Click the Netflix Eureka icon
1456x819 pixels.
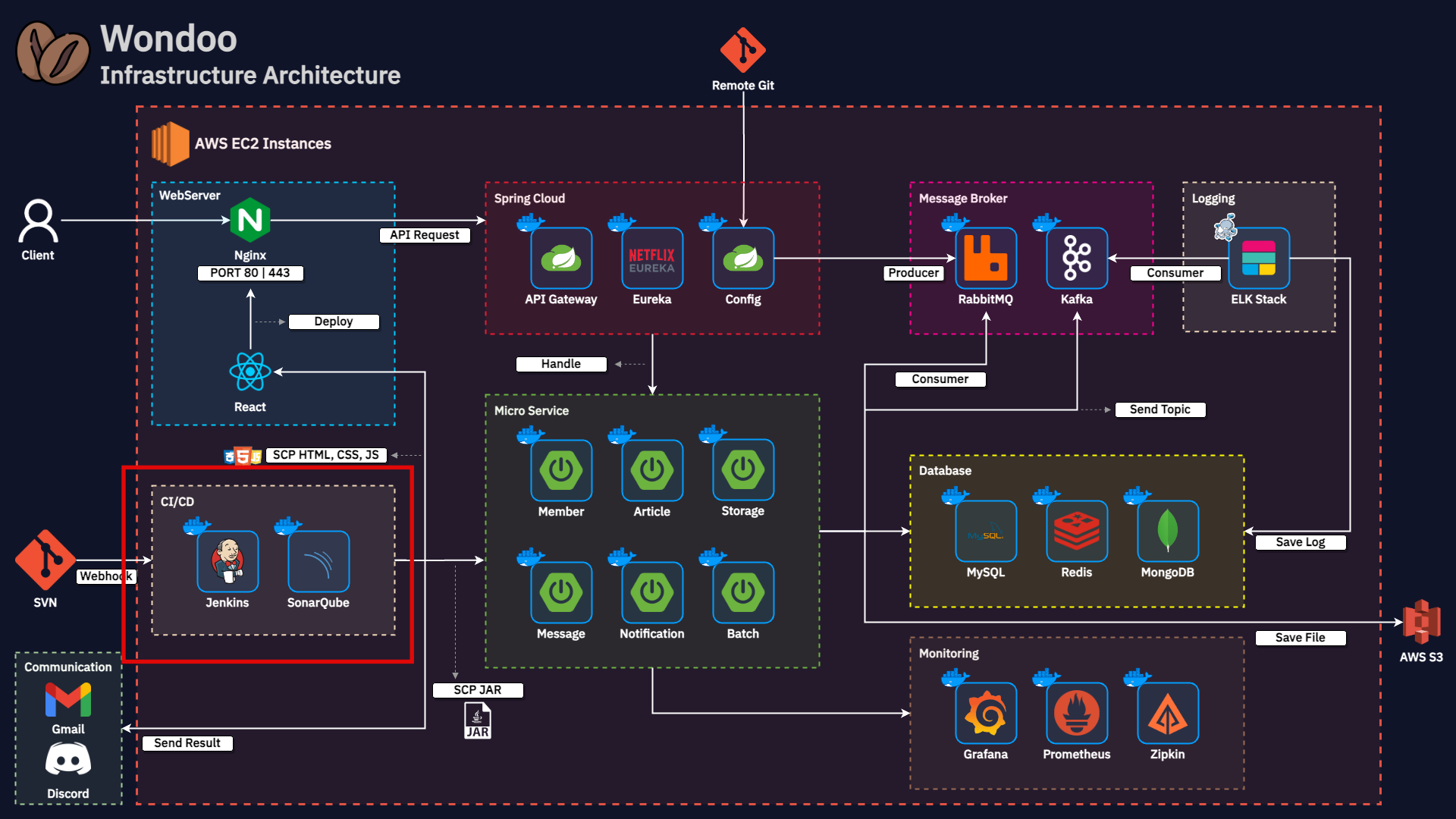click(652, 259)
